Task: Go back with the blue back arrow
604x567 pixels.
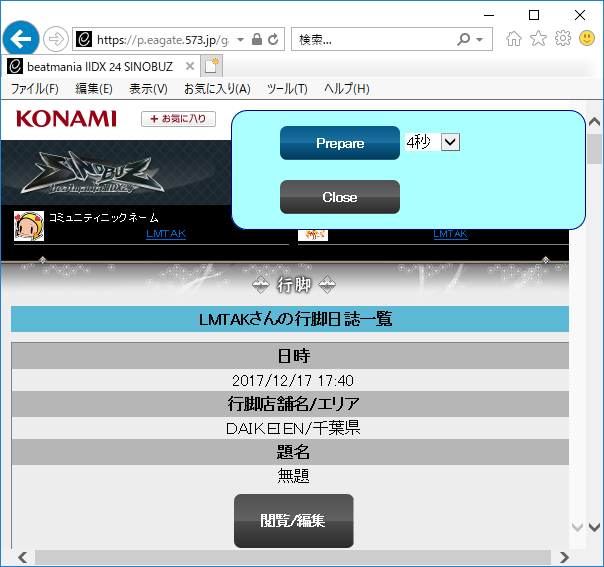Action: tap(21, 39)
